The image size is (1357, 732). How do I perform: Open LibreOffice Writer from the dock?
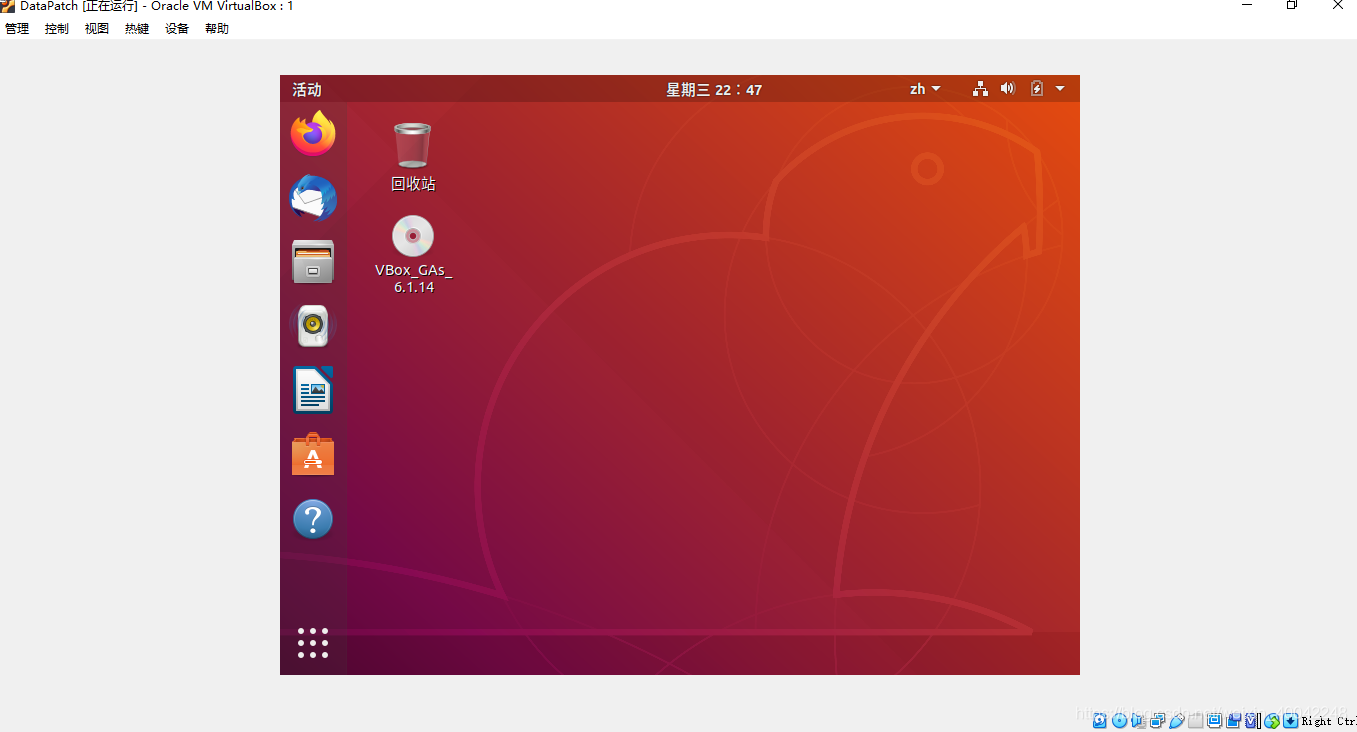click(x=313, y=390)
